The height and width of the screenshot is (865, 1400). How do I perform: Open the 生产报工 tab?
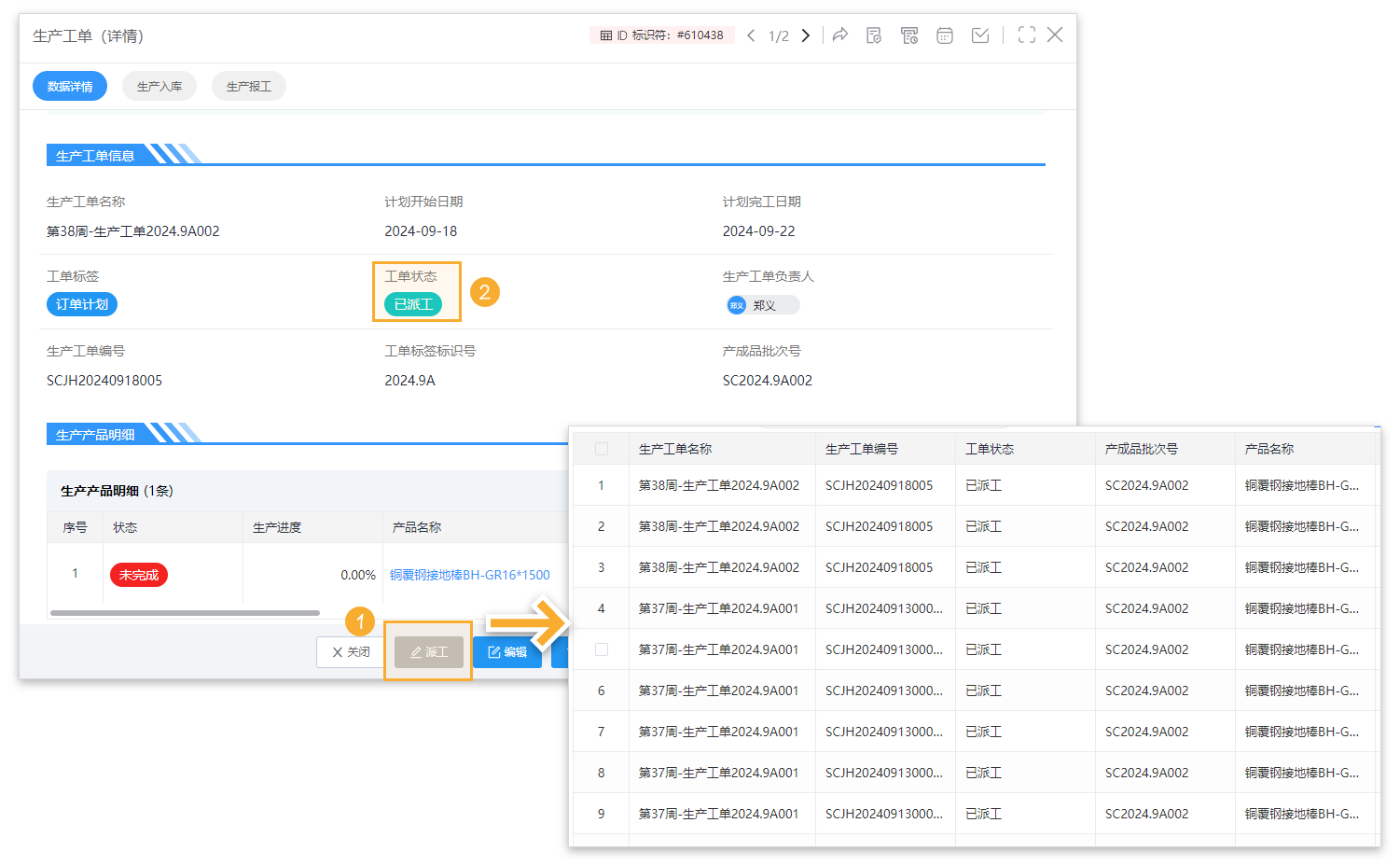point(249,86)
